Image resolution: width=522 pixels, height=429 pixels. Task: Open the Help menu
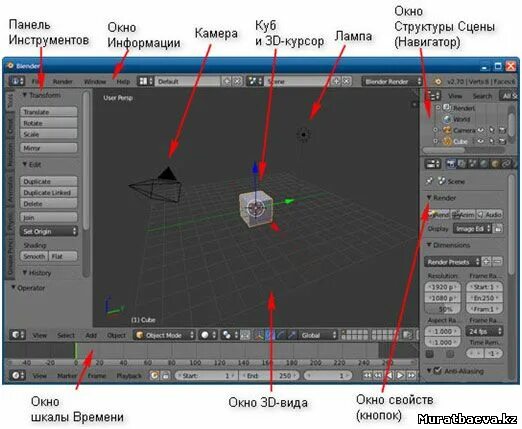coord(123,81)
